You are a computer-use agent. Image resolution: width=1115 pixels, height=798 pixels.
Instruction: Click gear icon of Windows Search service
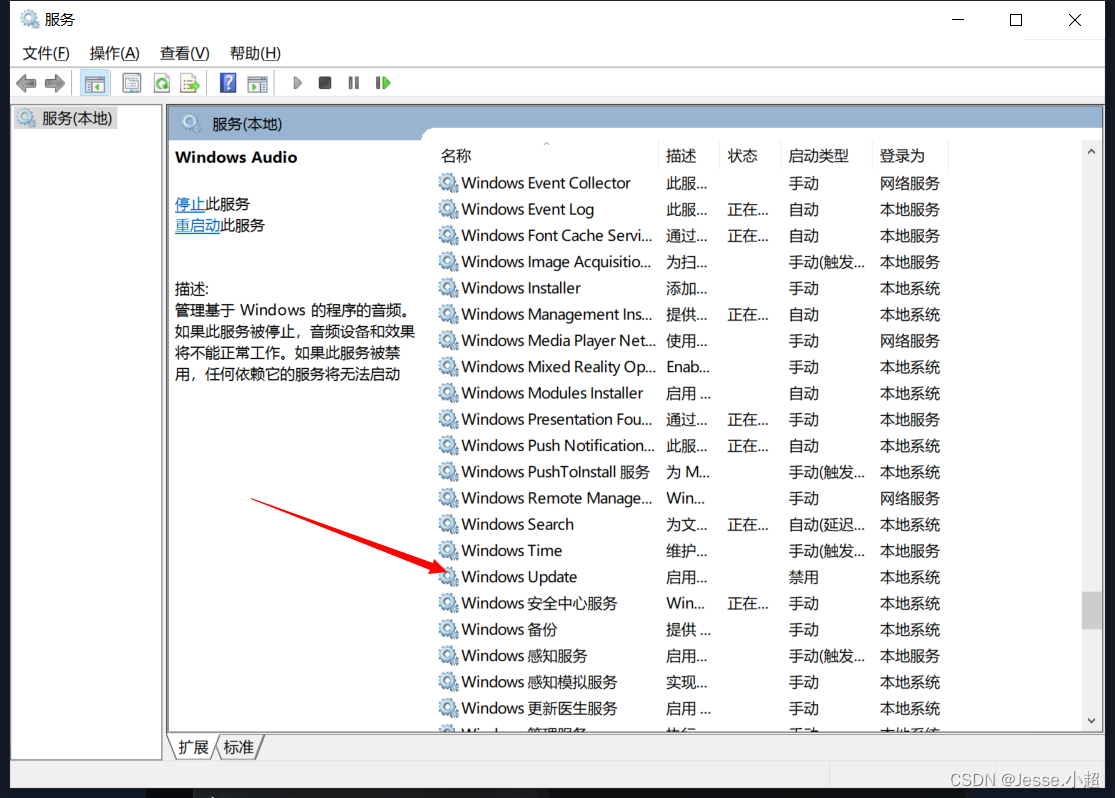pyautogui.click(x=448, y=524)
